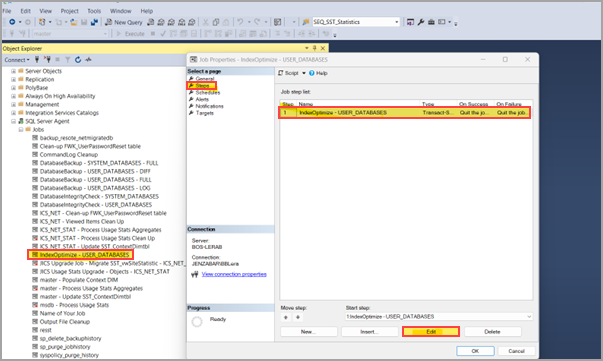Click the backup_resote_netmigratedb job icon
603x361 pixels.
point(35,138)
